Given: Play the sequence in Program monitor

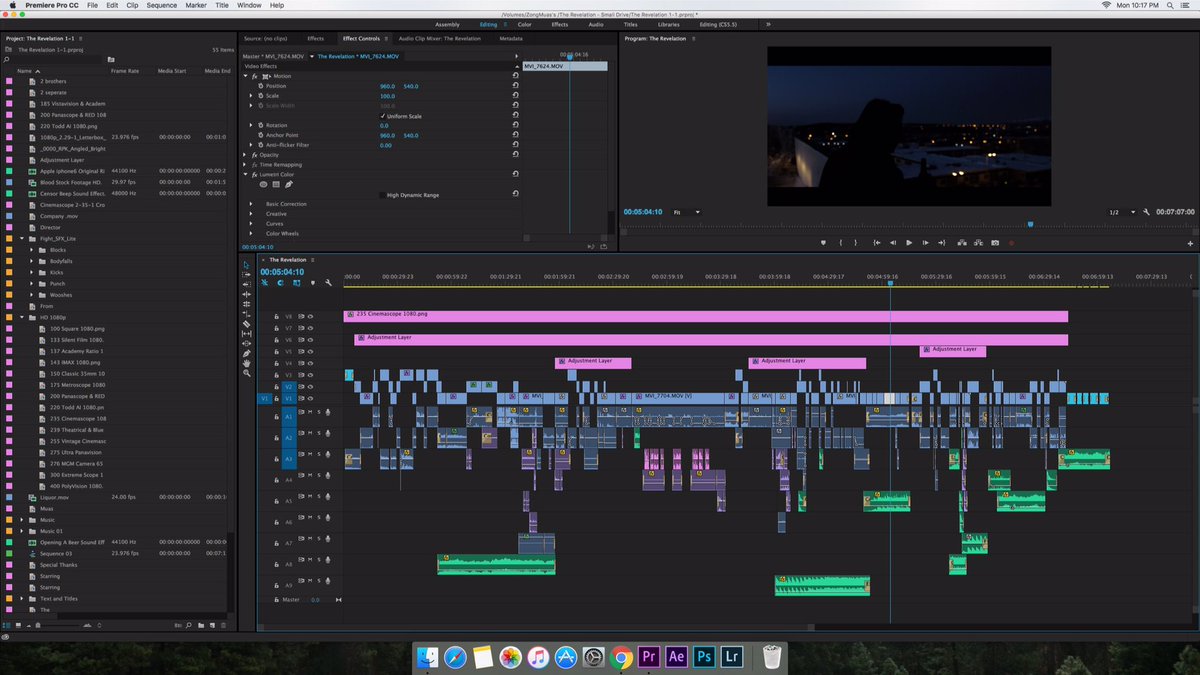Looking at the screenshot, I should [x=909, y=242].
